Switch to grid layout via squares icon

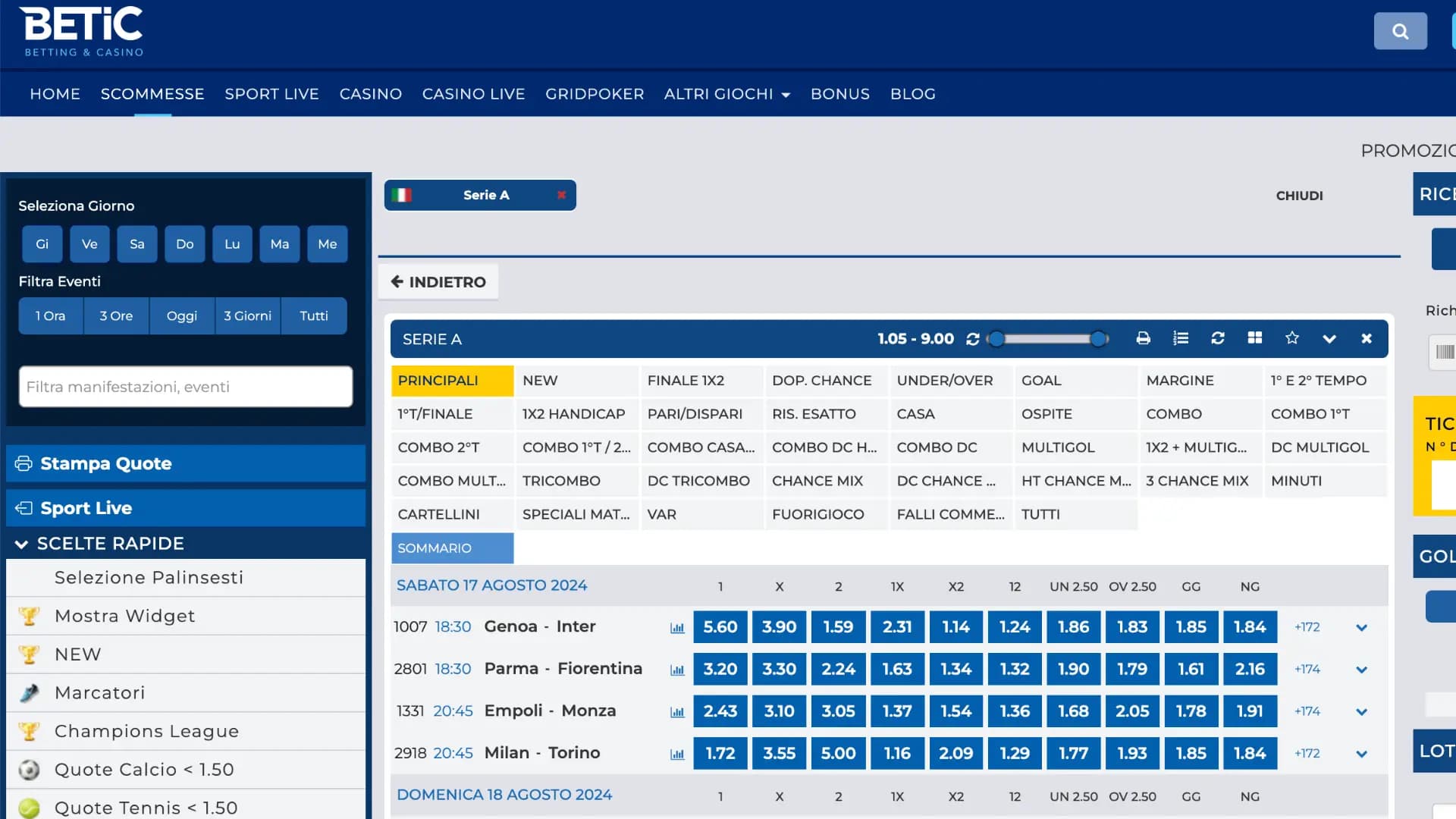point(1255,339)
